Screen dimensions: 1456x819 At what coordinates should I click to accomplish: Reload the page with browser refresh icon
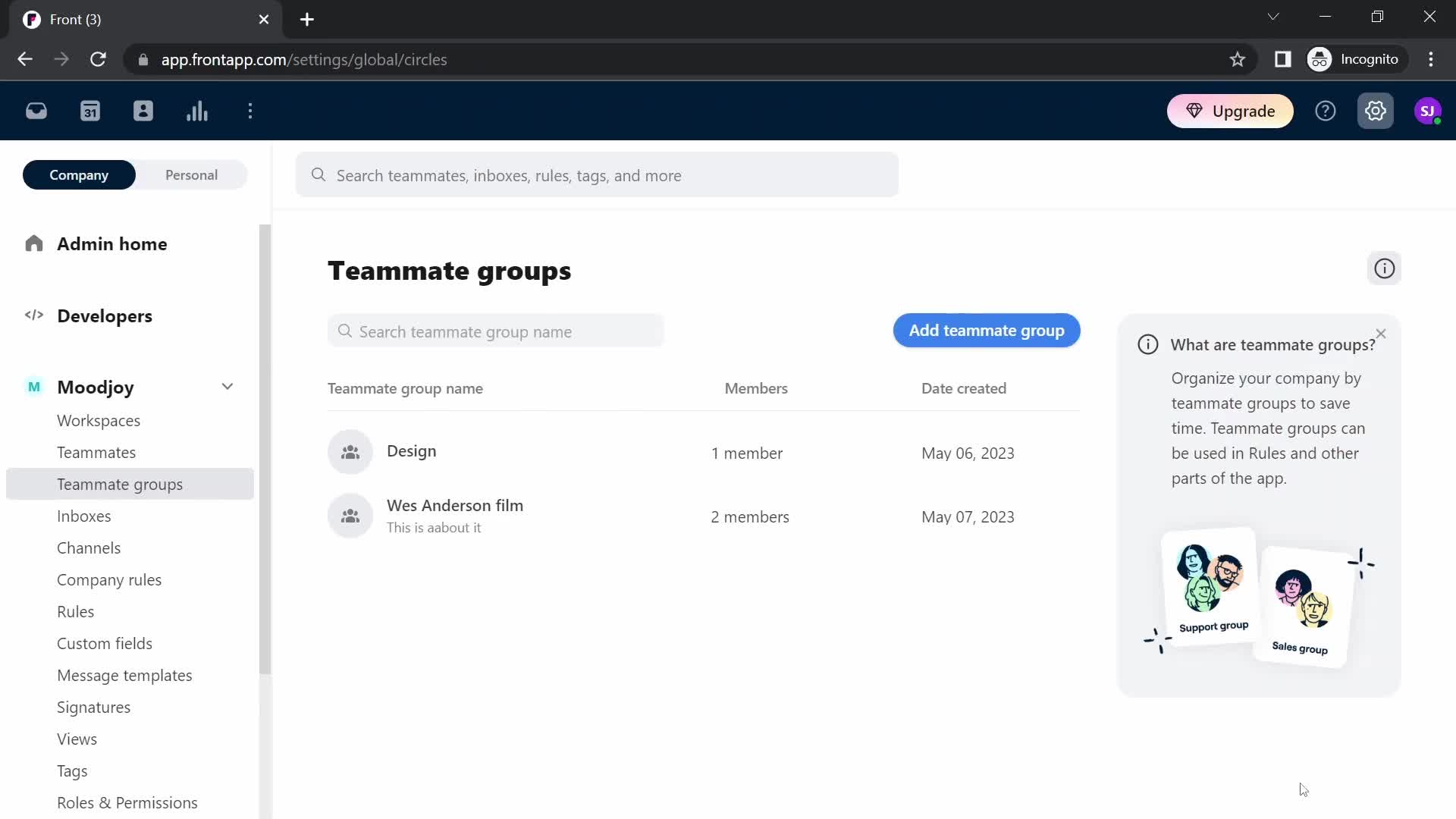98,59
